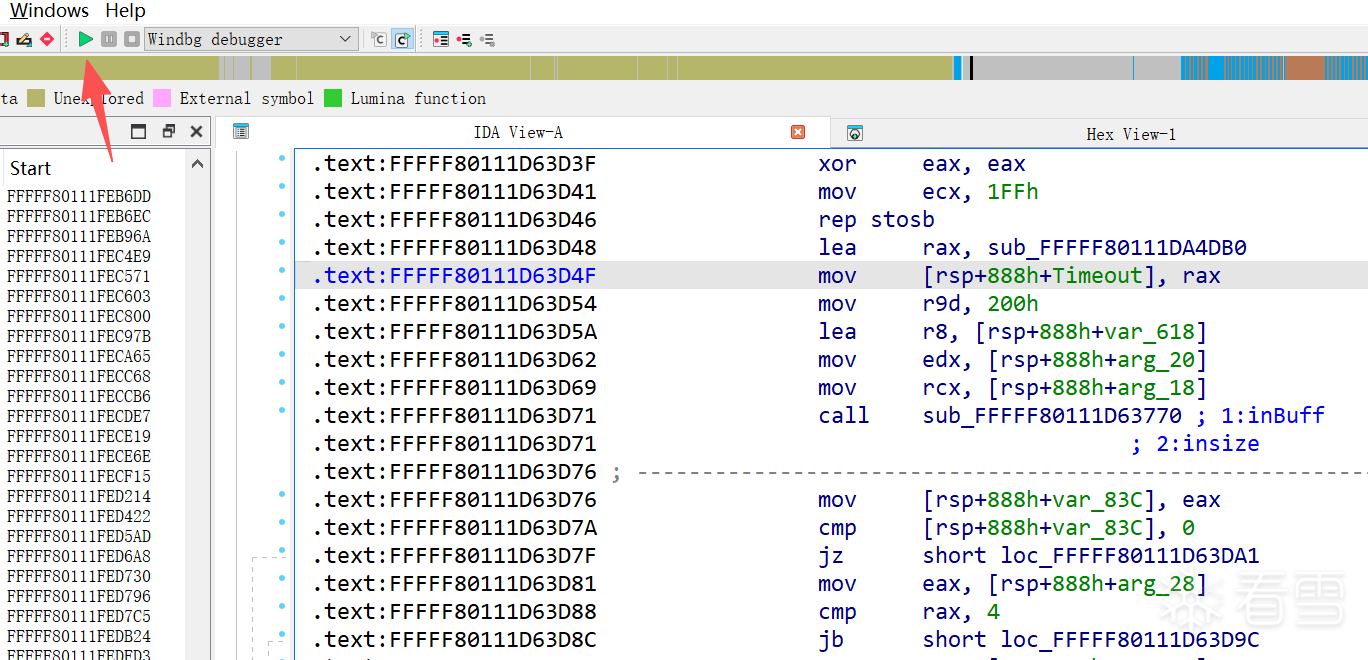Viewport: 1368px width, 660px height.
Task: Select function address FFFFF80111FECDE7 in list
Action: click(79, 416)
